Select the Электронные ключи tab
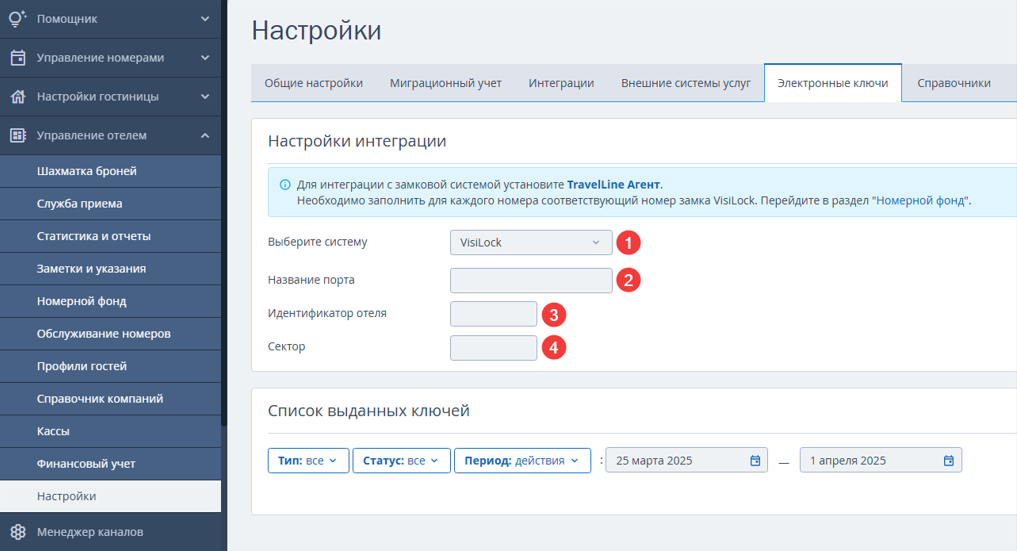This screenshot has width=1017, height=551. click(x=833, y=83)
